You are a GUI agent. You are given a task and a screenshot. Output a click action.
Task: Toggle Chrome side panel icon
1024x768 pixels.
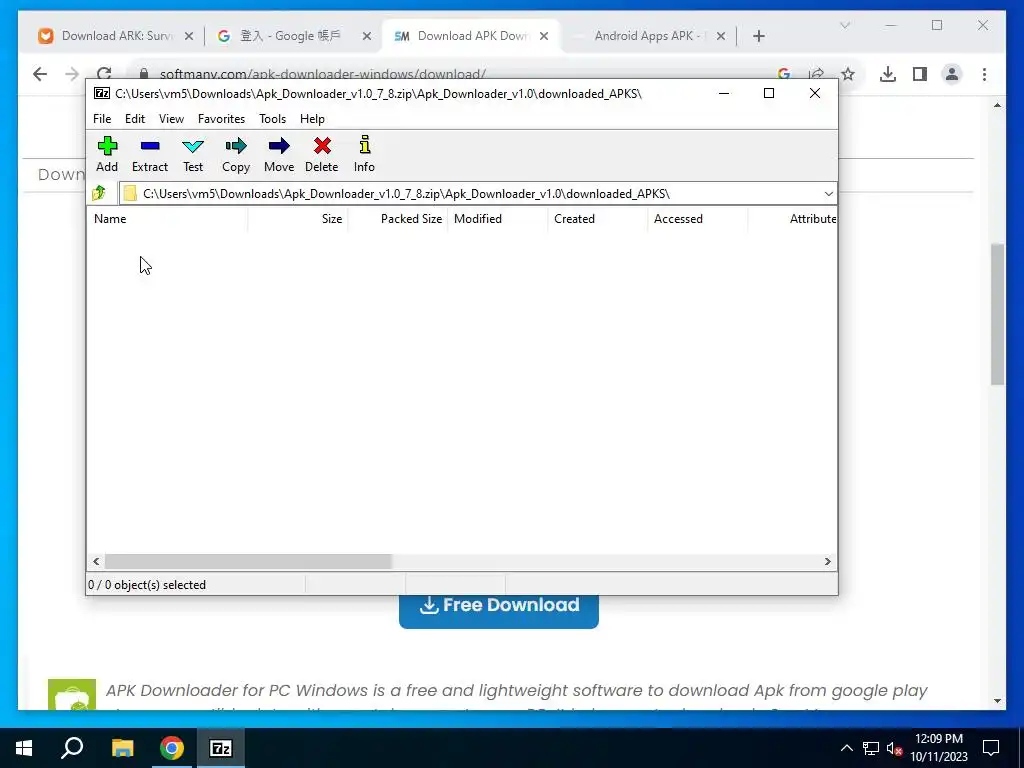(x=920, y=74)
